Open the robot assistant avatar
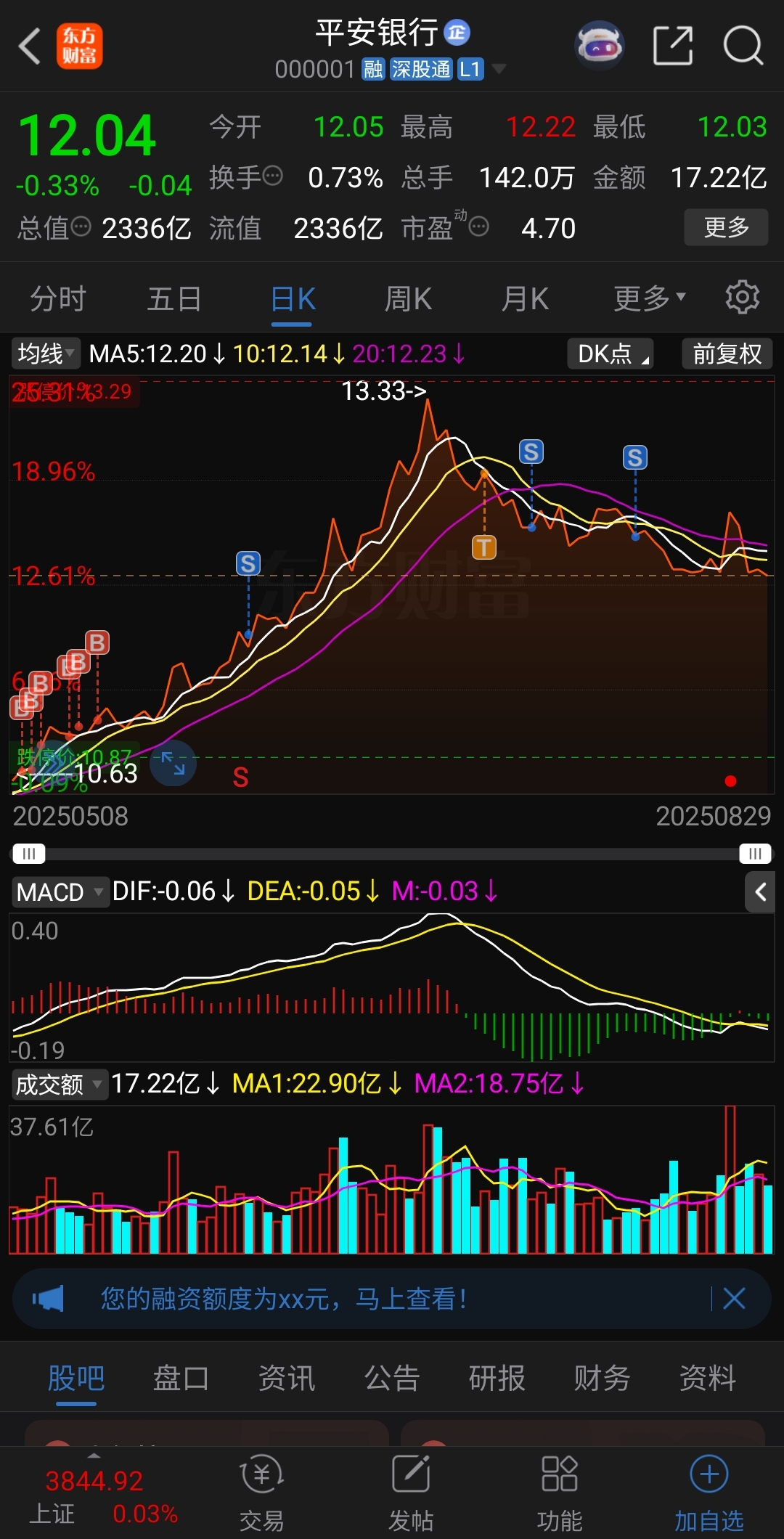Viewport: 784px width, 1539px height. 600,46
